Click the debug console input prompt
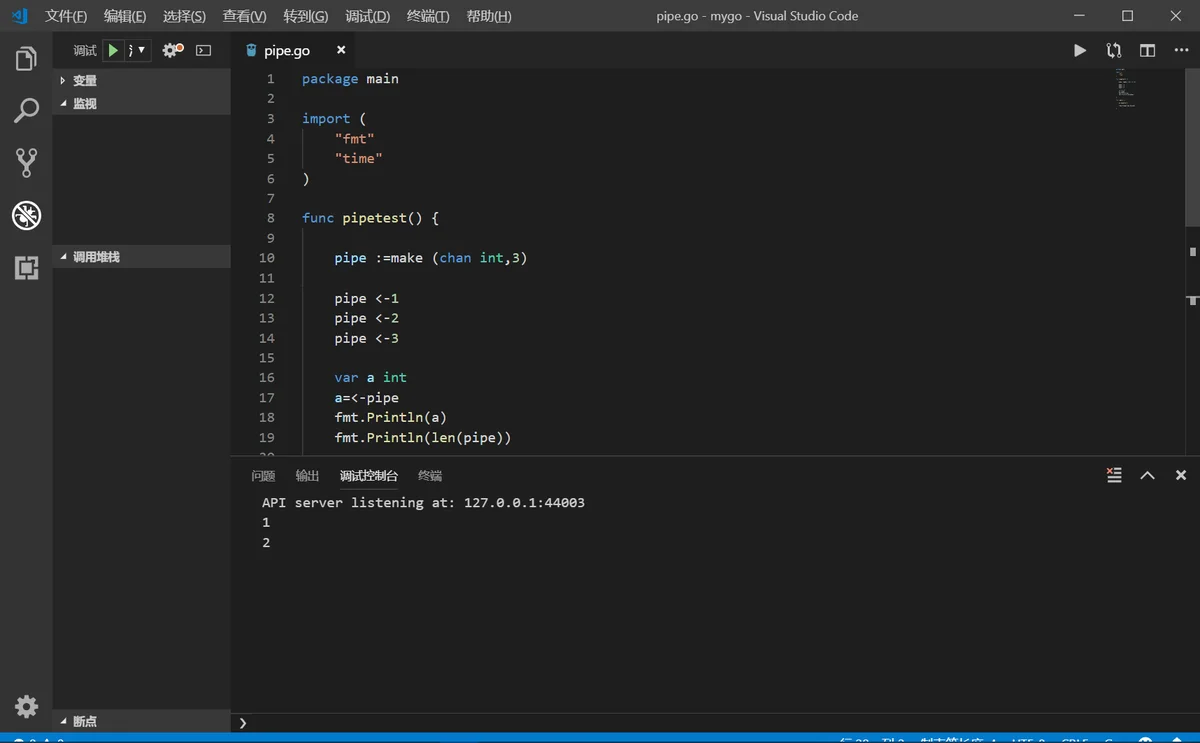This screenshot has height=743, width=1200. point(715,722)
